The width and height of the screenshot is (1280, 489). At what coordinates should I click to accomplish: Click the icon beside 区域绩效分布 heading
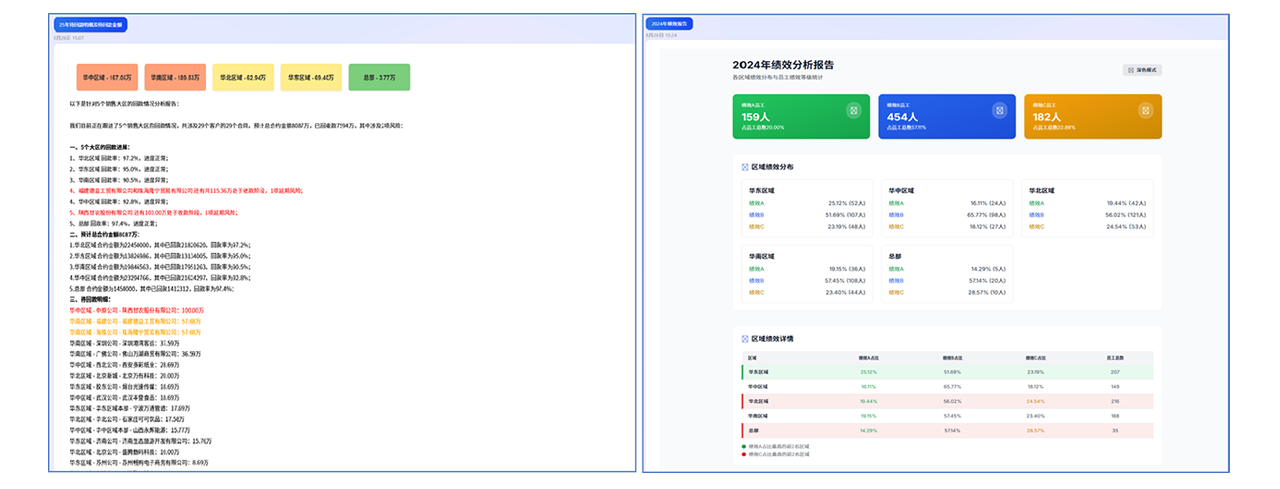tap(745, 167)
